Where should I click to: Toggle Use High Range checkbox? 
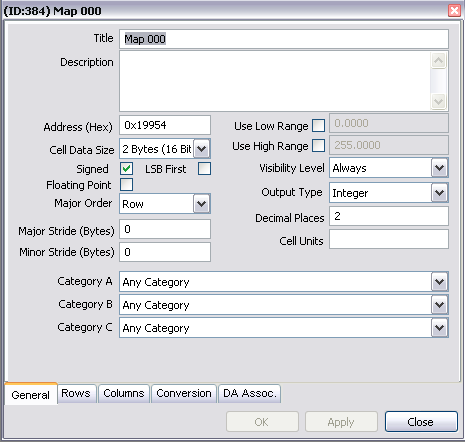[x=318, y=145]
